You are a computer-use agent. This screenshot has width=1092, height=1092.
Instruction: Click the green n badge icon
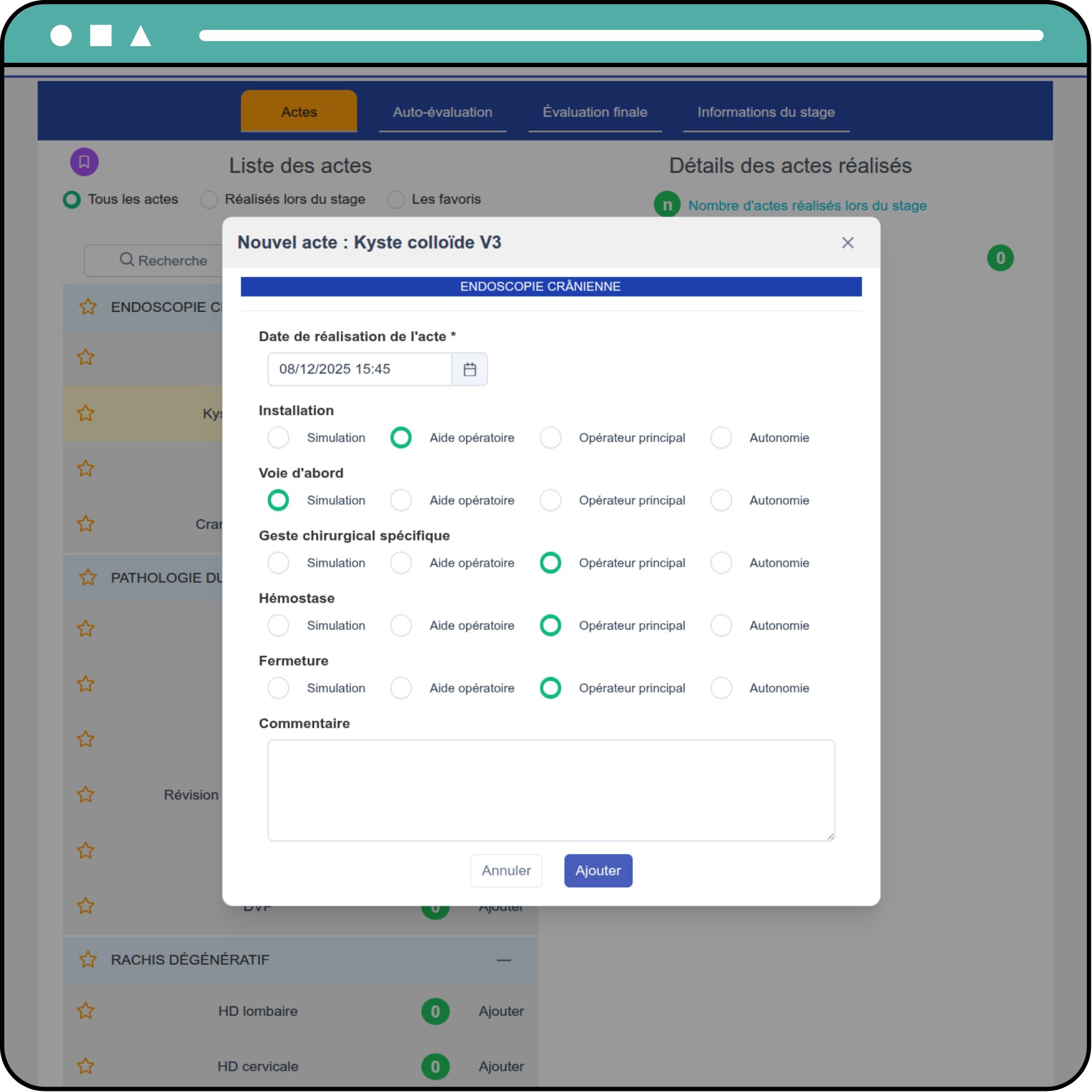click(x=667, y=205)
